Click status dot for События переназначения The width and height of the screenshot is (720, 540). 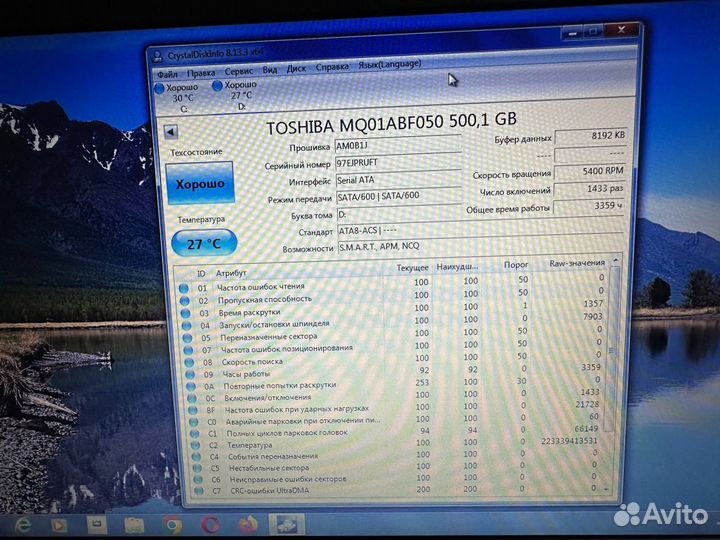(x=196, y=456)
